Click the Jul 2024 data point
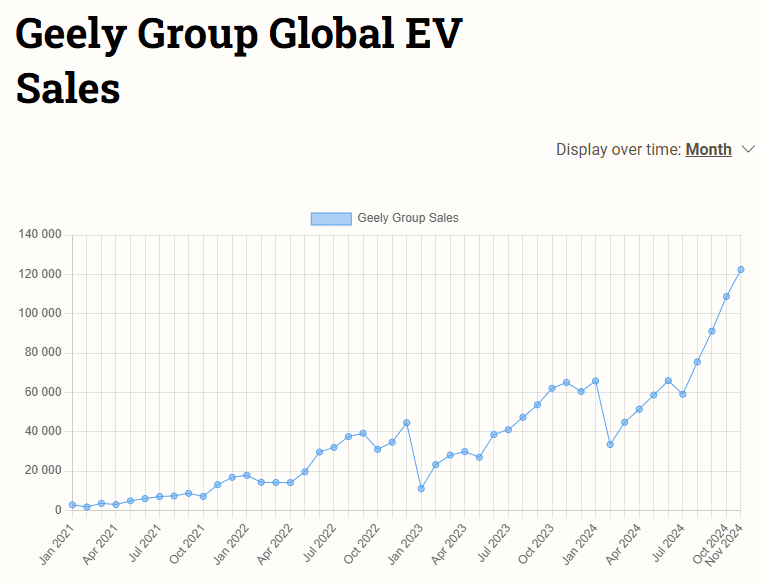The image size is (763, 586). pos(683,394)
